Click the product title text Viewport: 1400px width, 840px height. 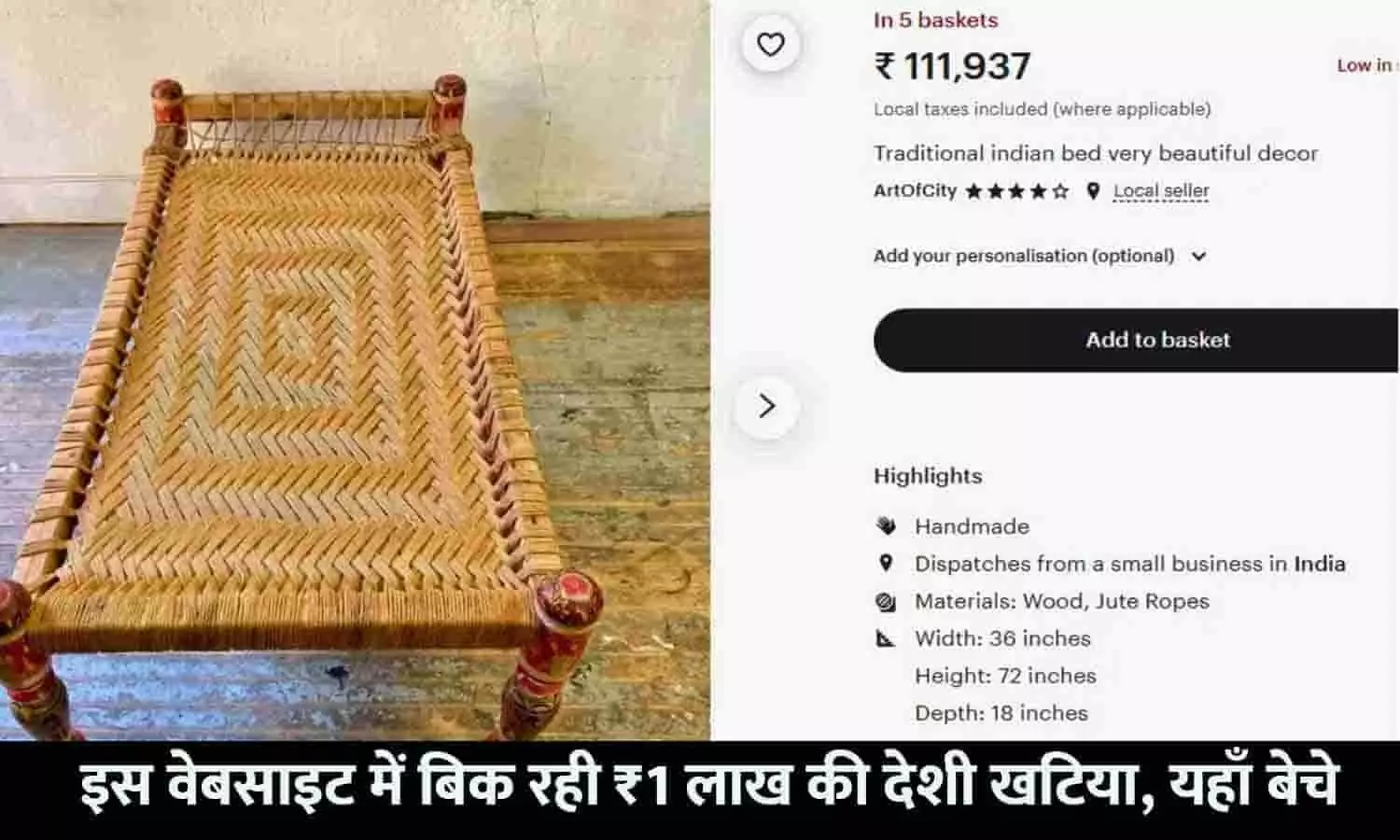tap(1096, 153)
